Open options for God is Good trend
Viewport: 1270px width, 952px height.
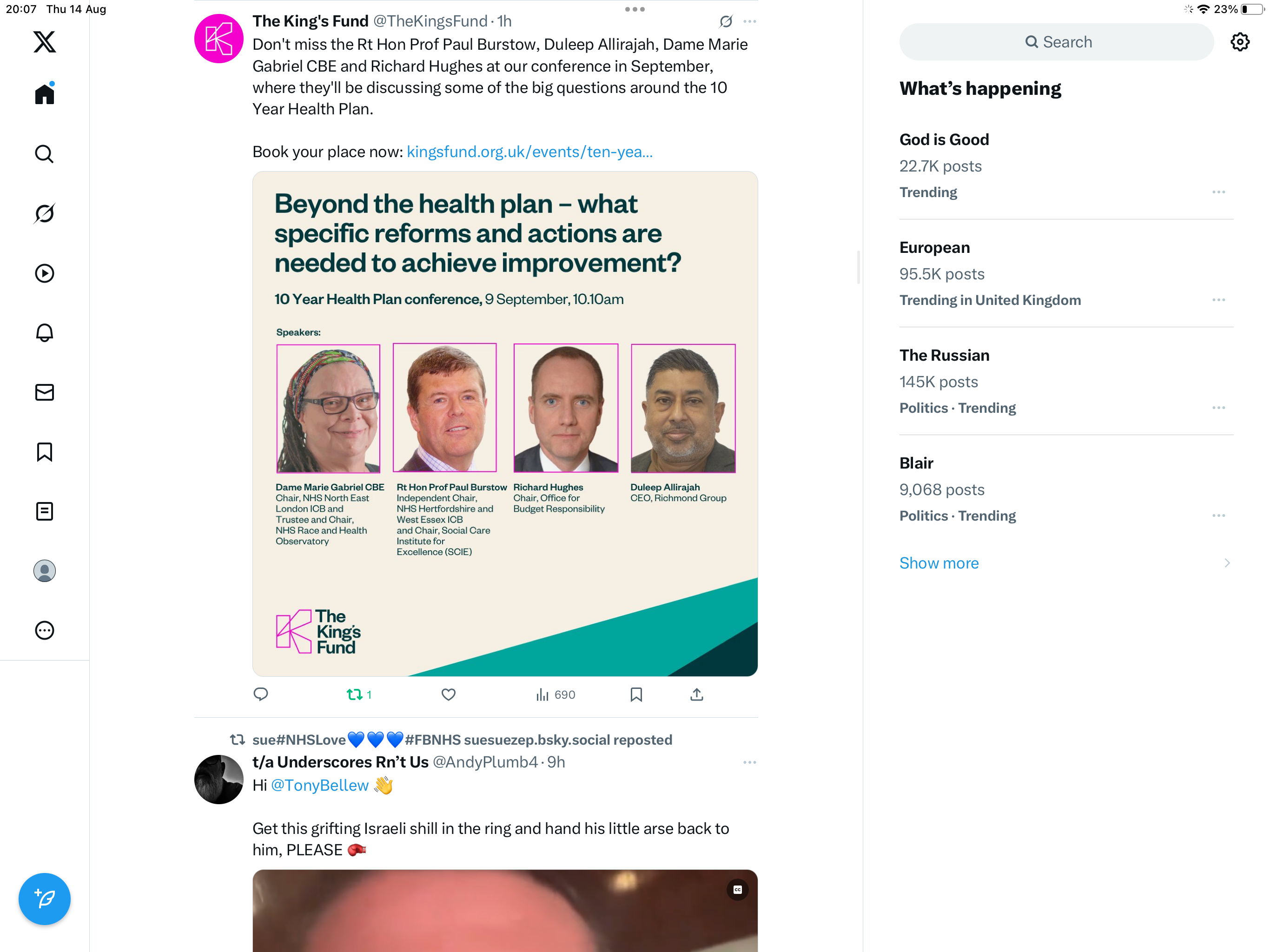pyautogui.click(x=1218, y=192)
